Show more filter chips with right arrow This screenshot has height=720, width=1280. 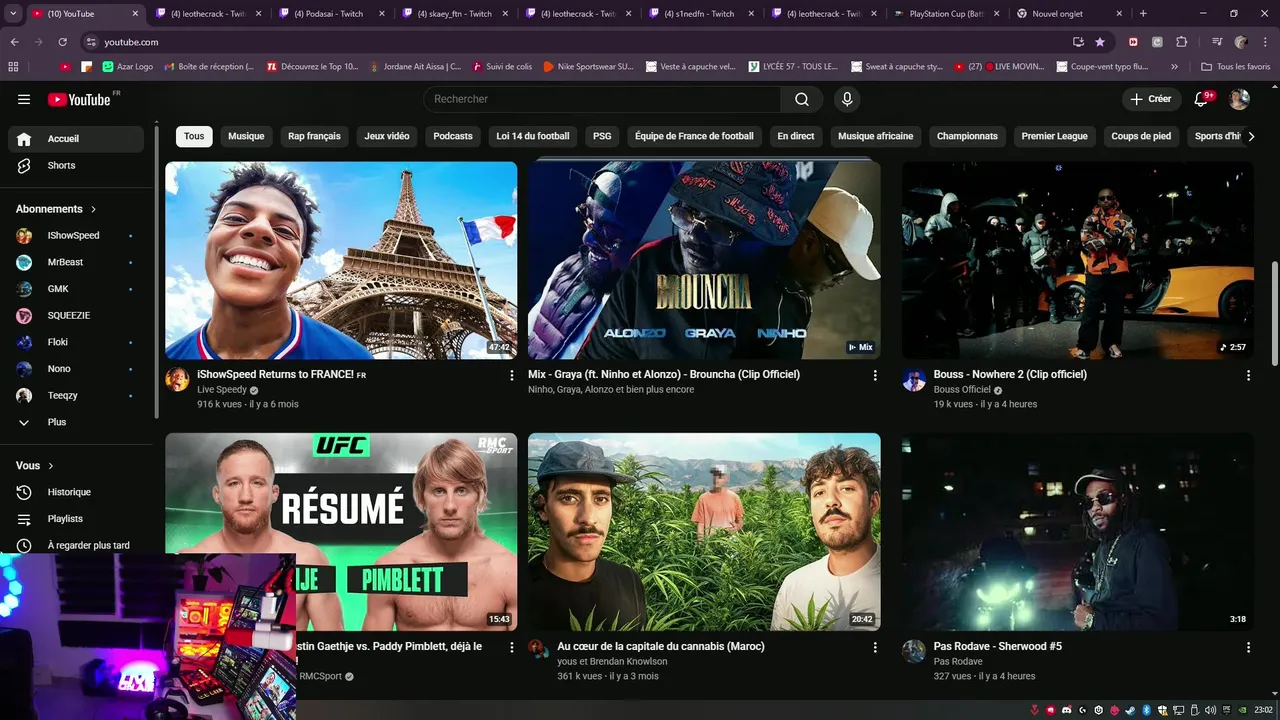[x=1251, y=136]
